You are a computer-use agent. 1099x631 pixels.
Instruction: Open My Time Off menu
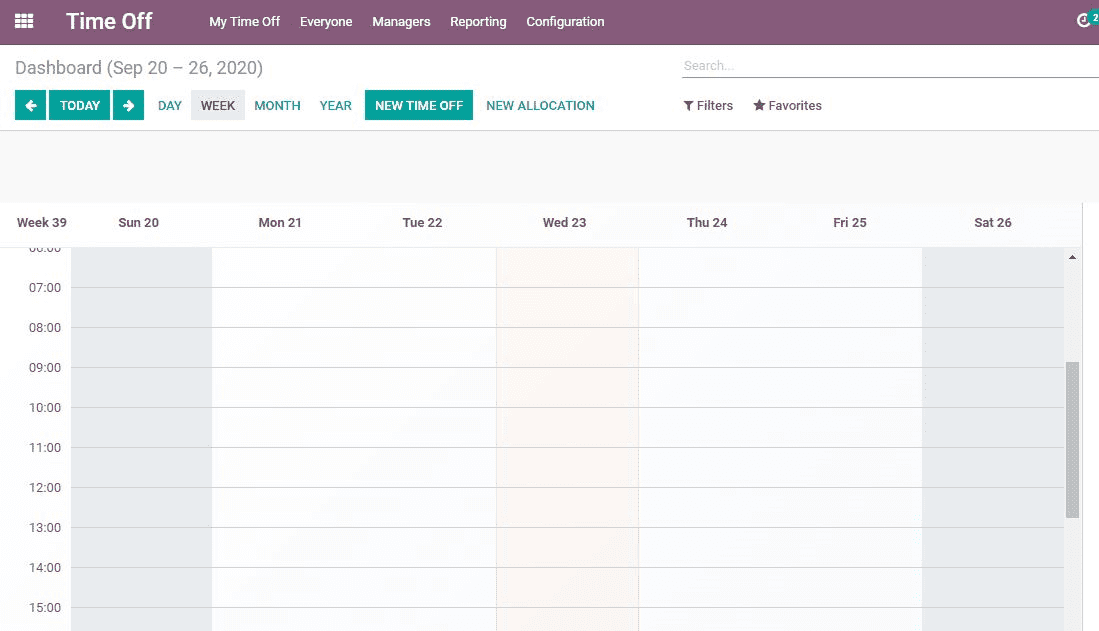245,22
